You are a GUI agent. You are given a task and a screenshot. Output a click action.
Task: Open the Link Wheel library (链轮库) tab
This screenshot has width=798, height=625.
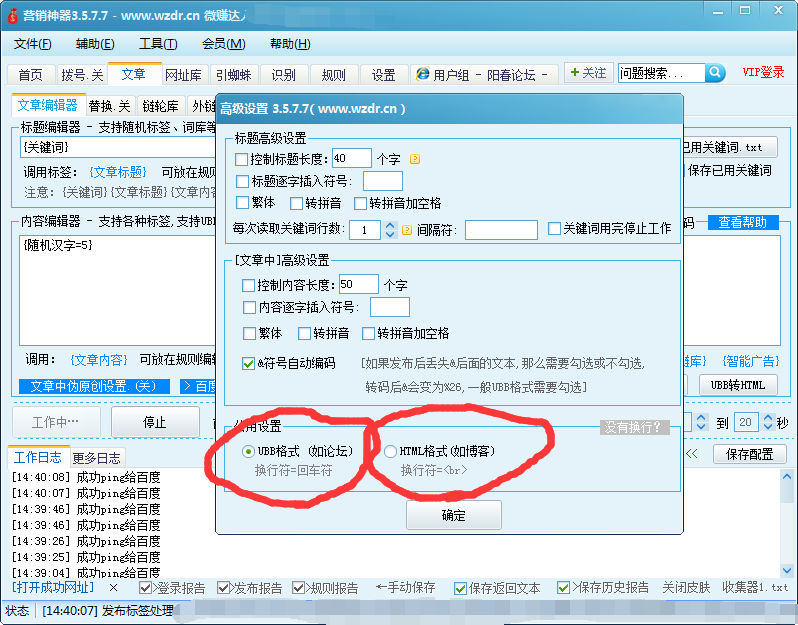pos(160,106)
